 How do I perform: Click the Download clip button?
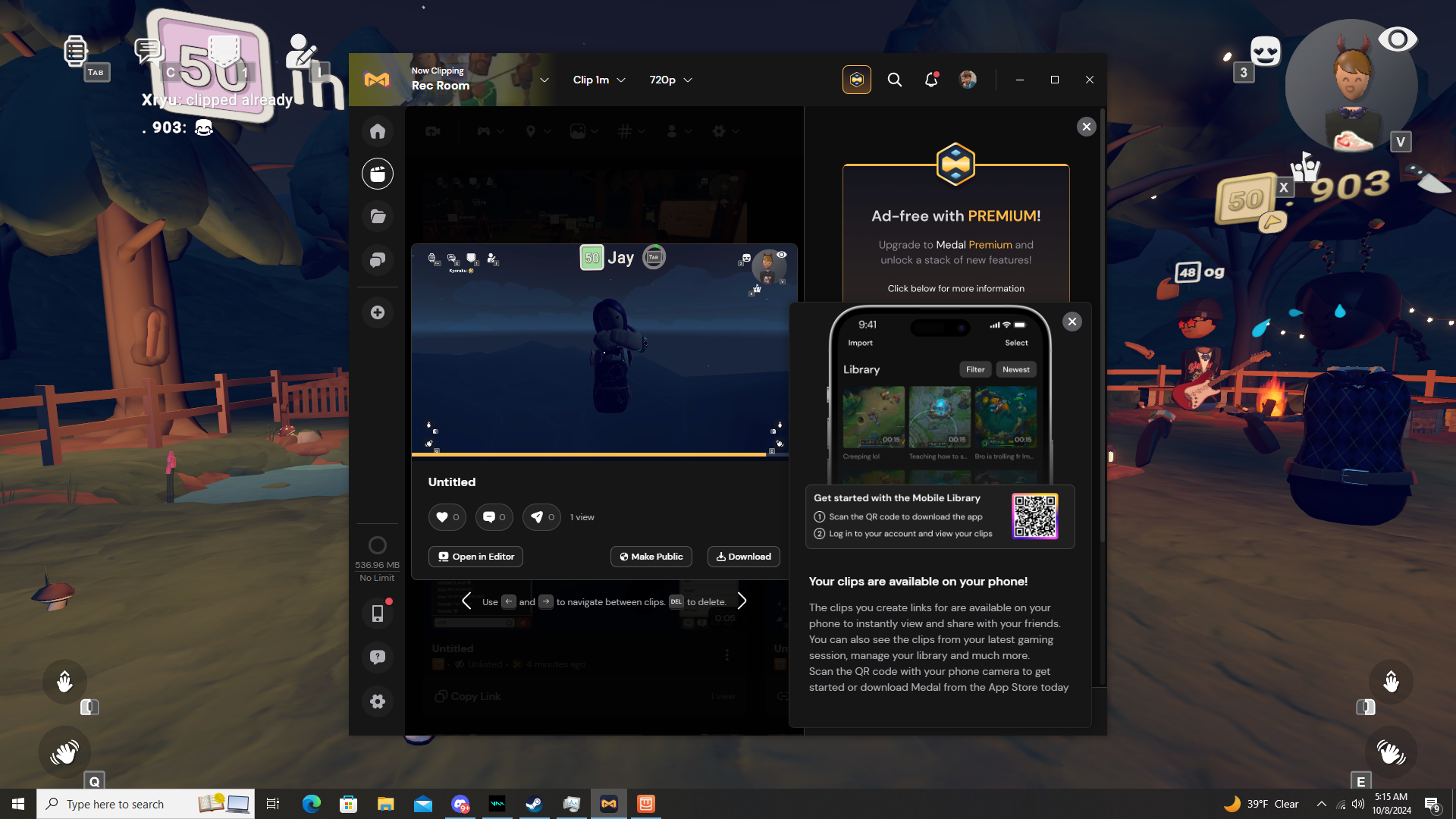743,557
